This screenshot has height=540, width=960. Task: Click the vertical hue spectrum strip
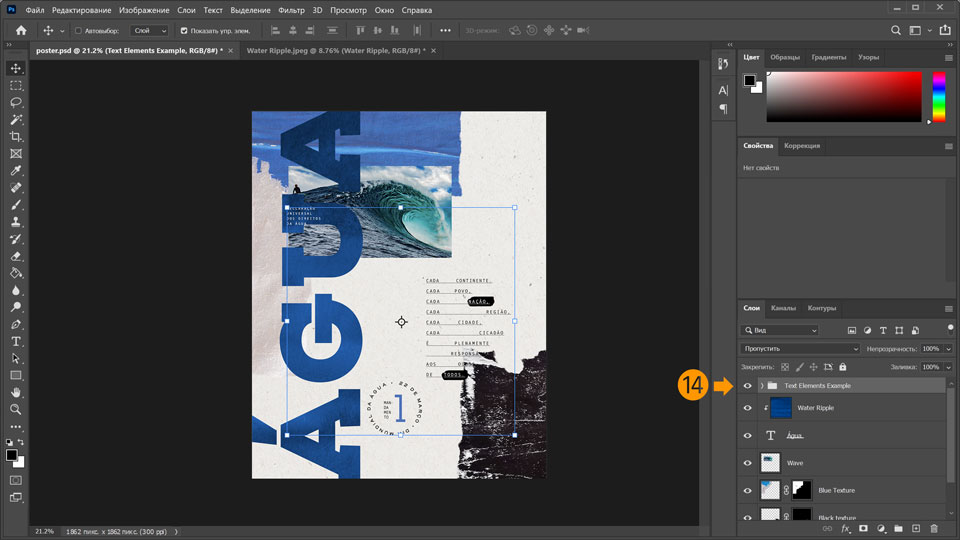pos(939,97)
